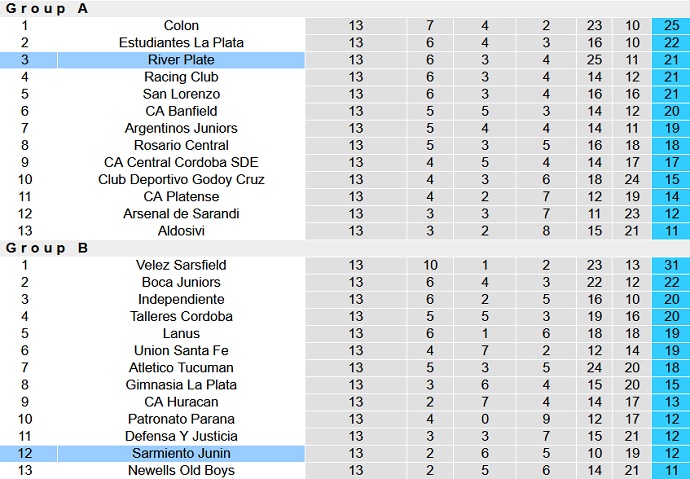This screenshot has height=479, width=690.
Task: Select the highlighted River Plate row
Action: (181, 60)
